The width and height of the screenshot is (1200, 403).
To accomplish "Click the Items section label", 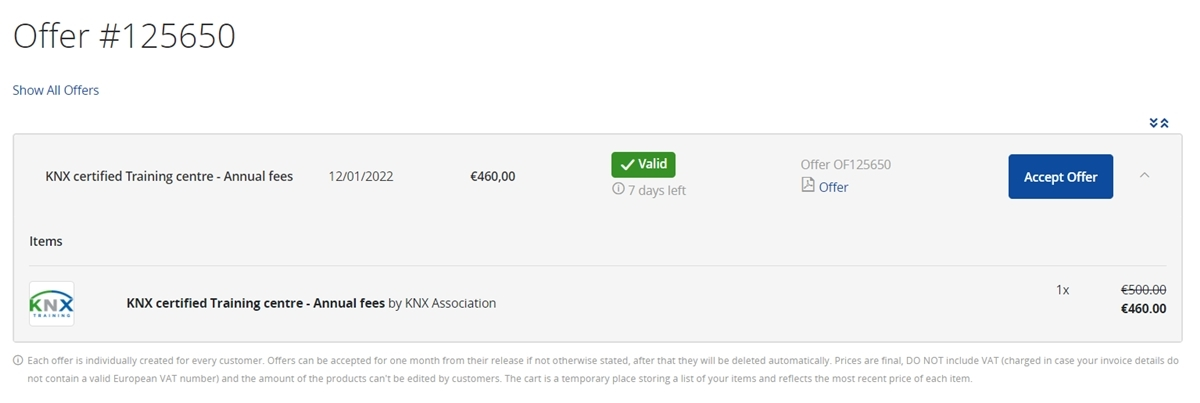I will pos(46,241).
